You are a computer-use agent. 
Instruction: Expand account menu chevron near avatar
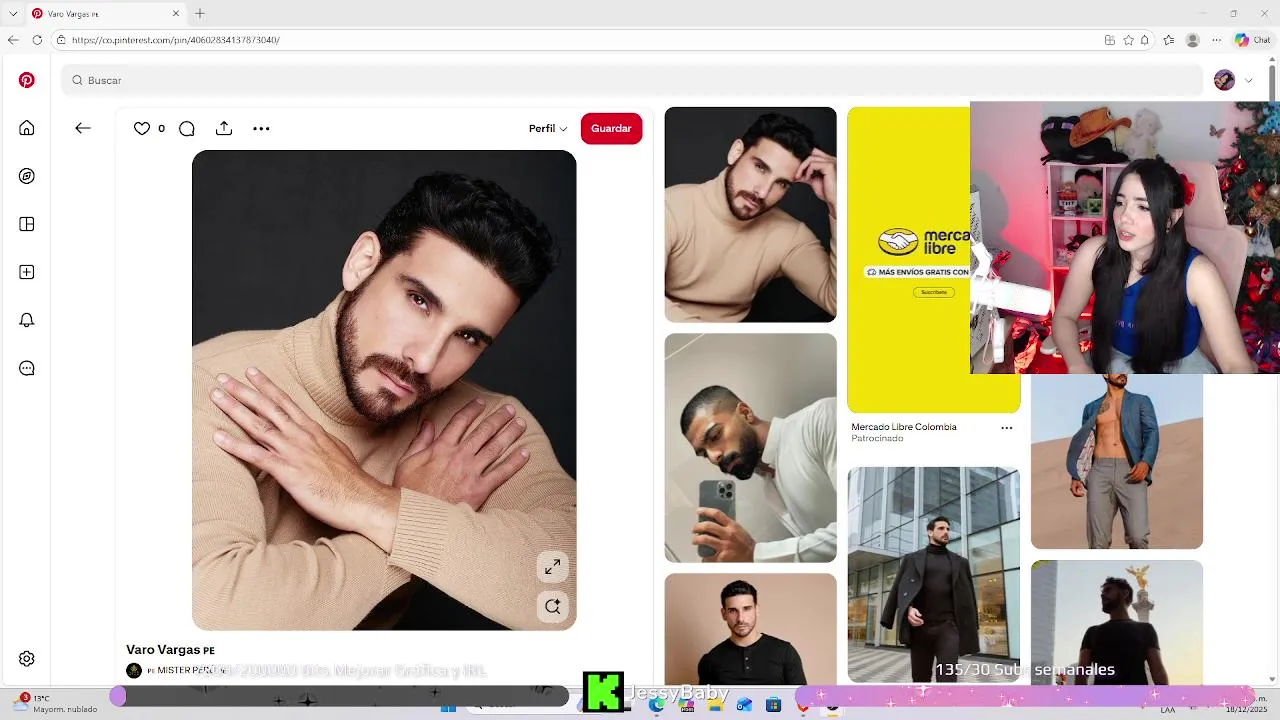tap(1249, 80)
